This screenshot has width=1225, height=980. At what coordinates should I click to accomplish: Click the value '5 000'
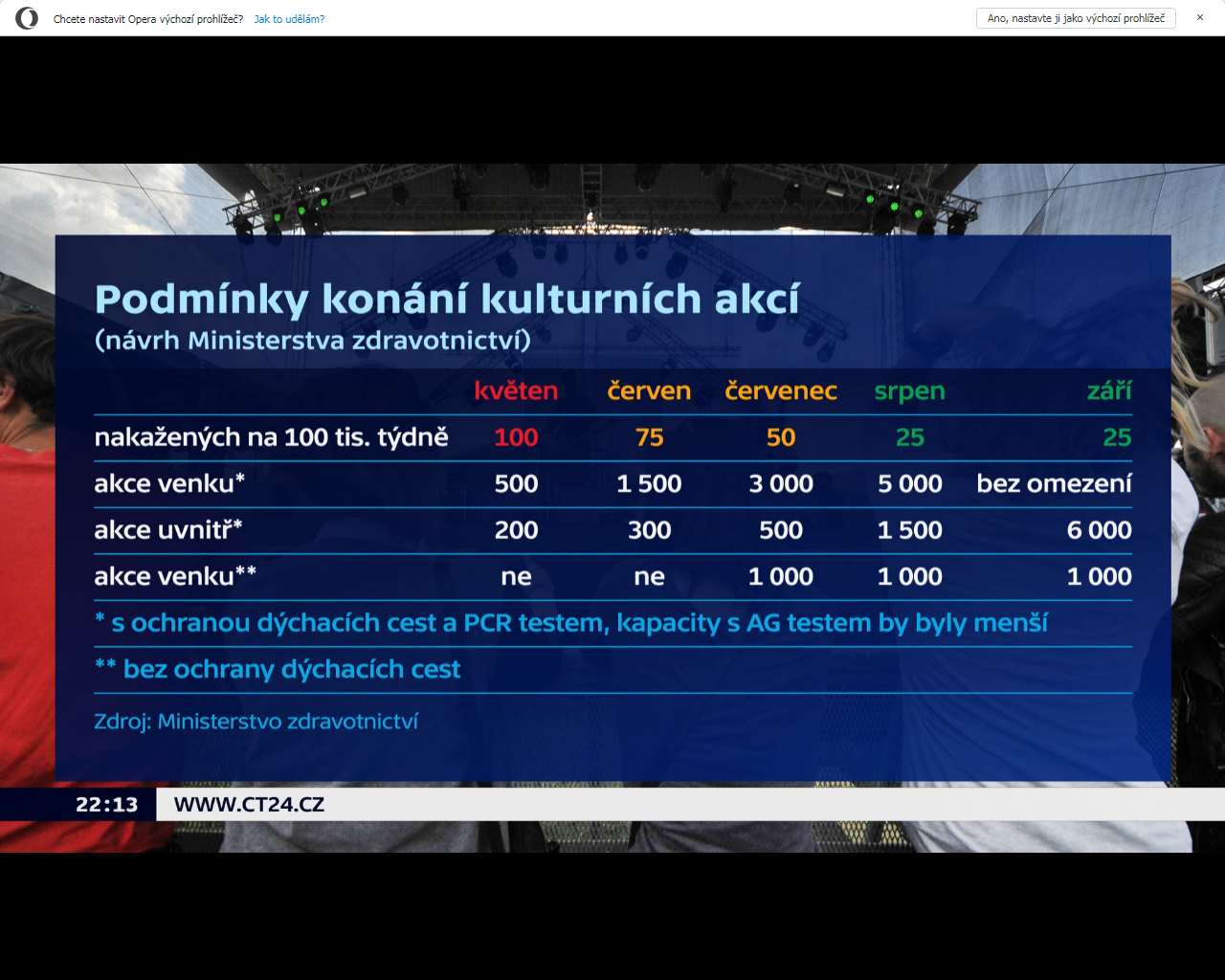click(910, 484)
